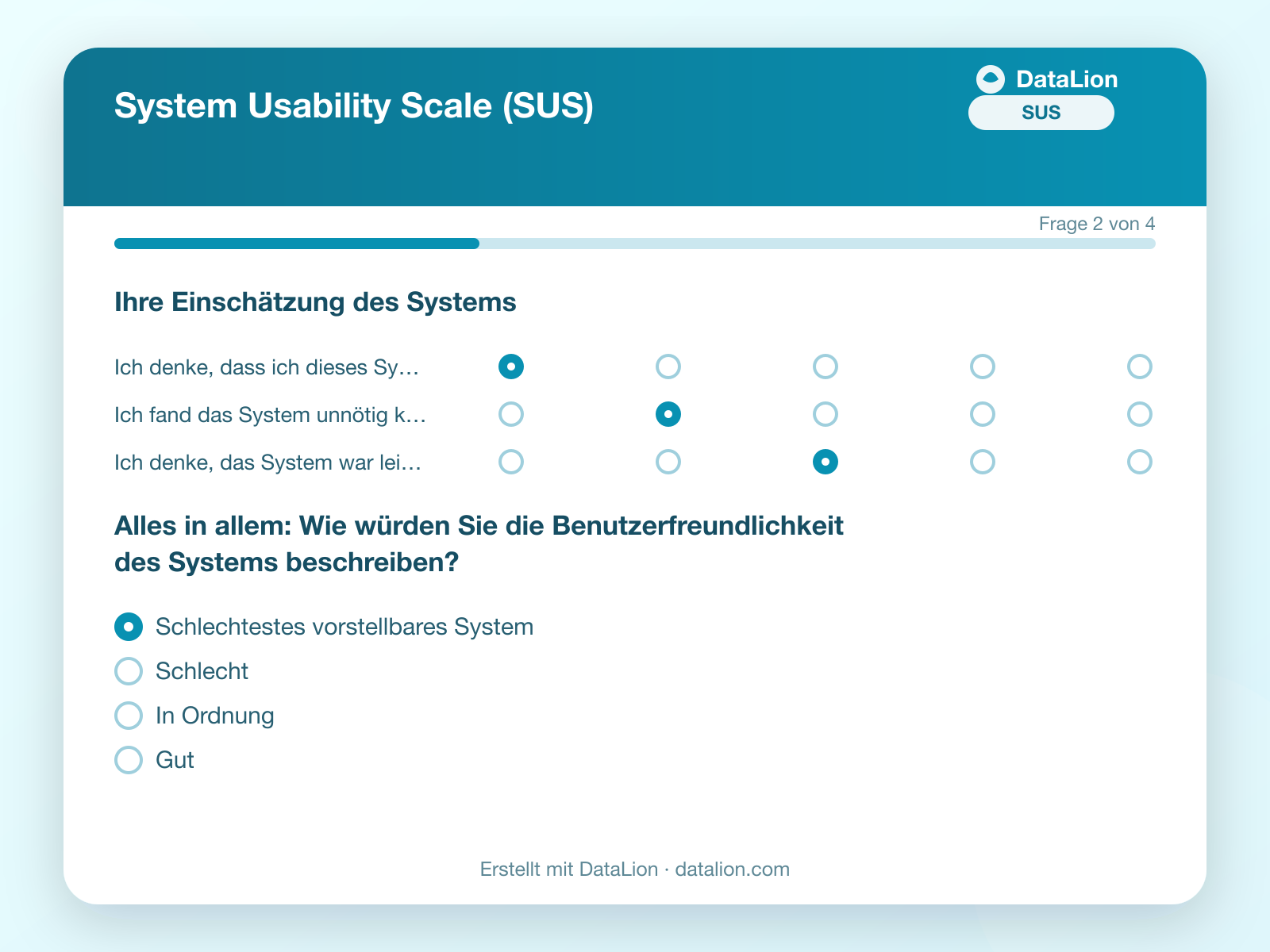1270x952 pixels.
Task: Select second option for "Ich denke, dass ich dieses Sy…"
Action: click(668, 367)
